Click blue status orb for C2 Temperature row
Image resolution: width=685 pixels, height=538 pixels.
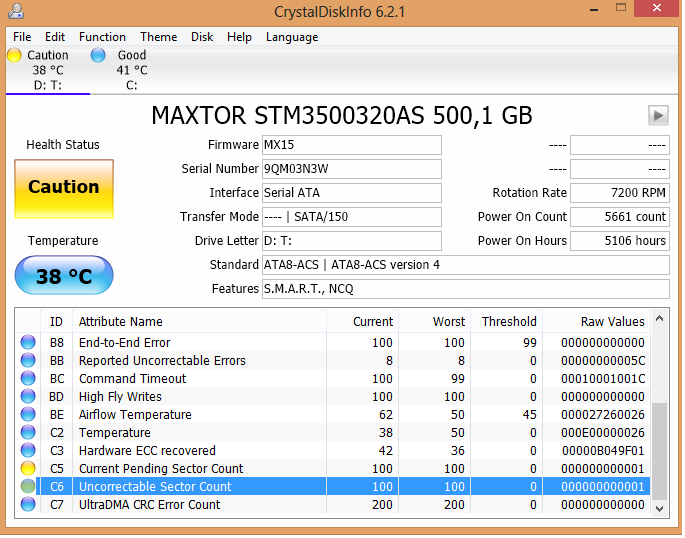[28, 432]
